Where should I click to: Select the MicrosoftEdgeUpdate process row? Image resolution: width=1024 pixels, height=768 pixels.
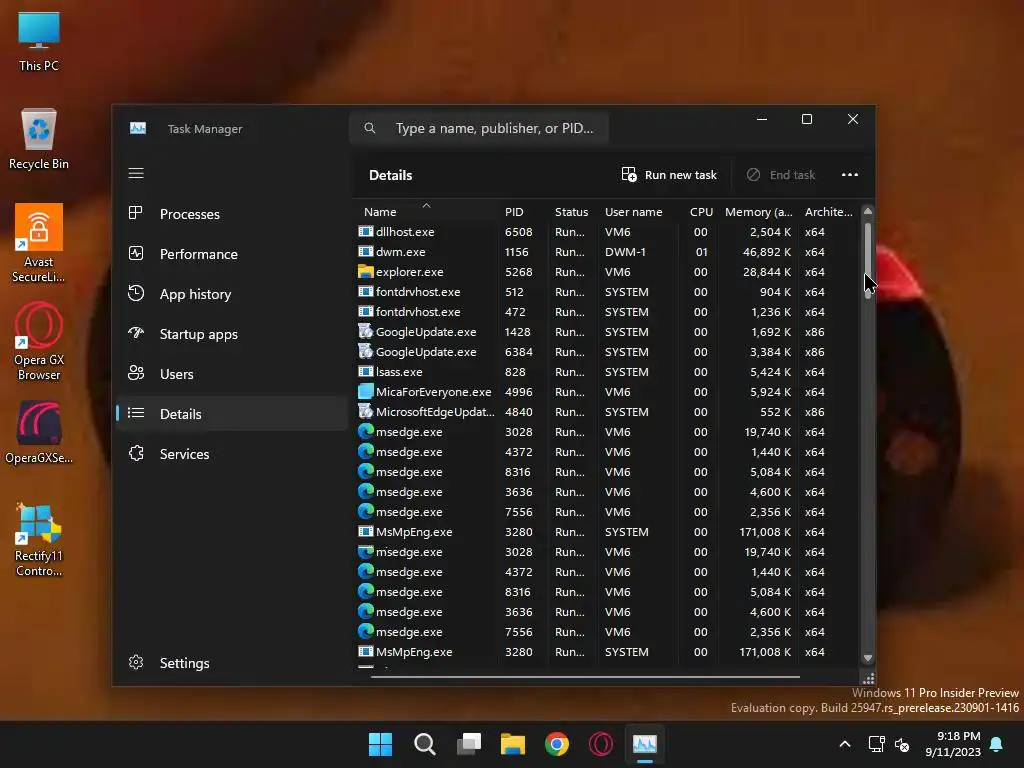pyautogui.click(x=607, y=412)
